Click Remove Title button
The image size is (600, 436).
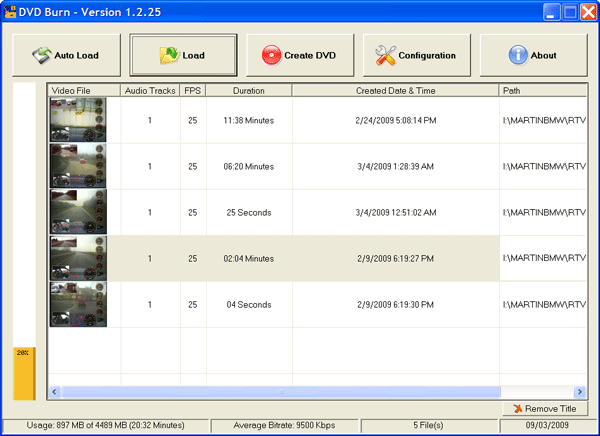point(543,409)
